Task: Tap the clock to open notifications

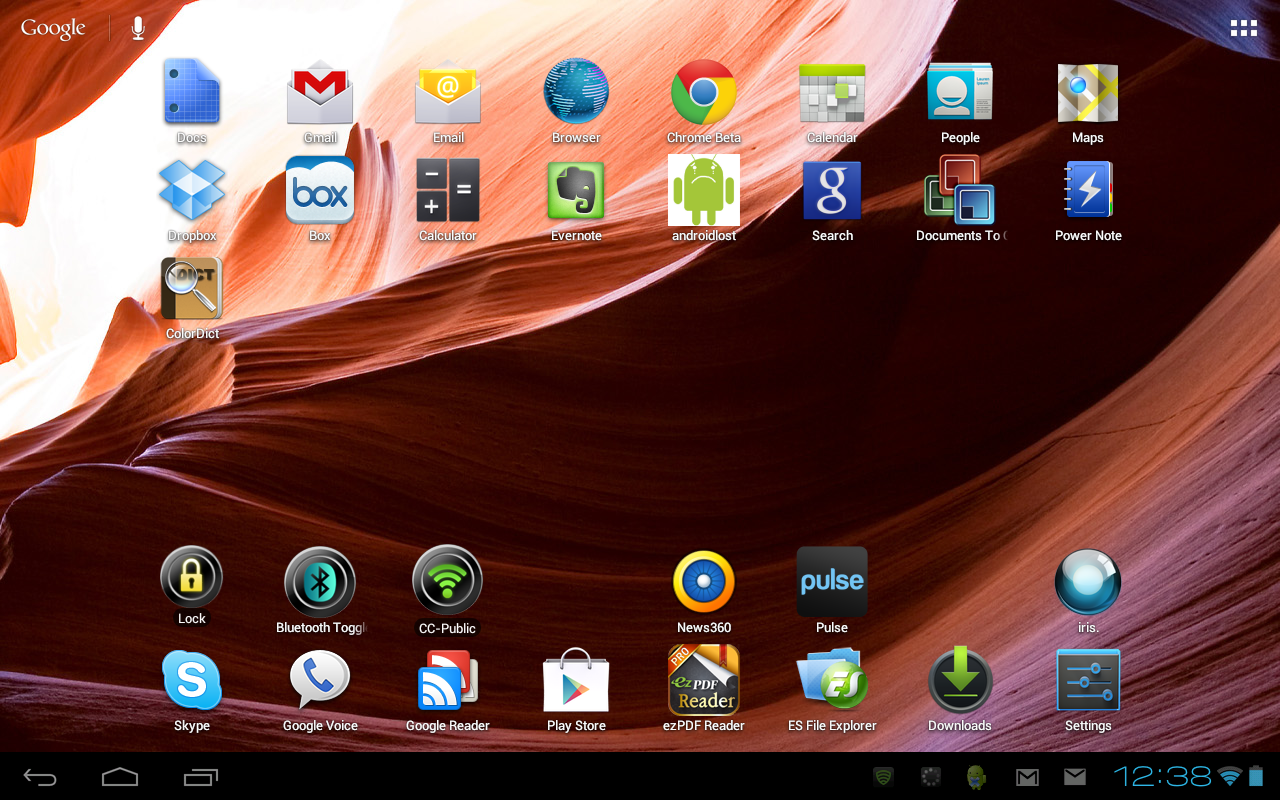Action: 1160,777
